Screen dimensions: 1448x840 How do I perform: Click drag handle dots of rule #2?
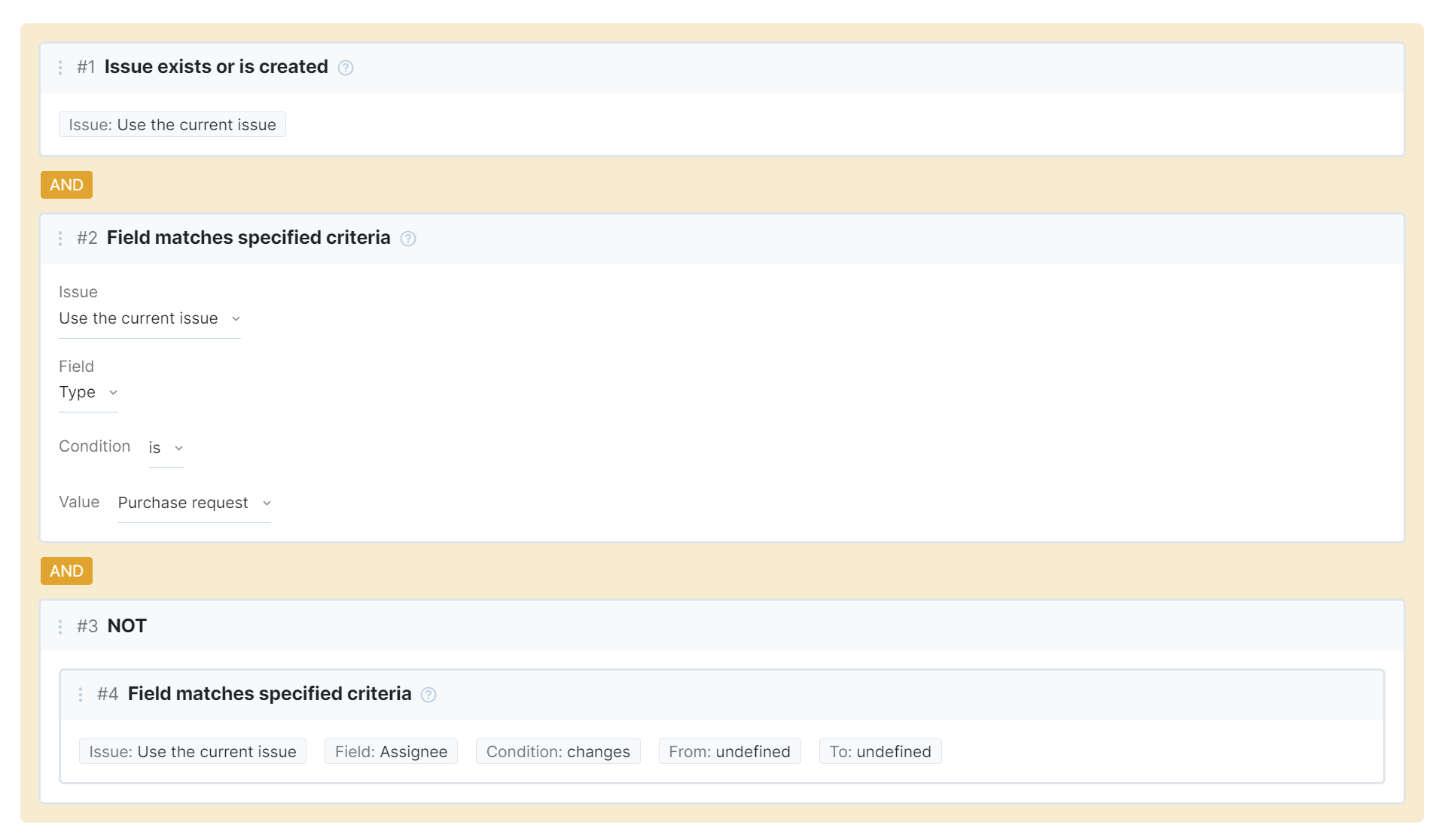(60, 239)
